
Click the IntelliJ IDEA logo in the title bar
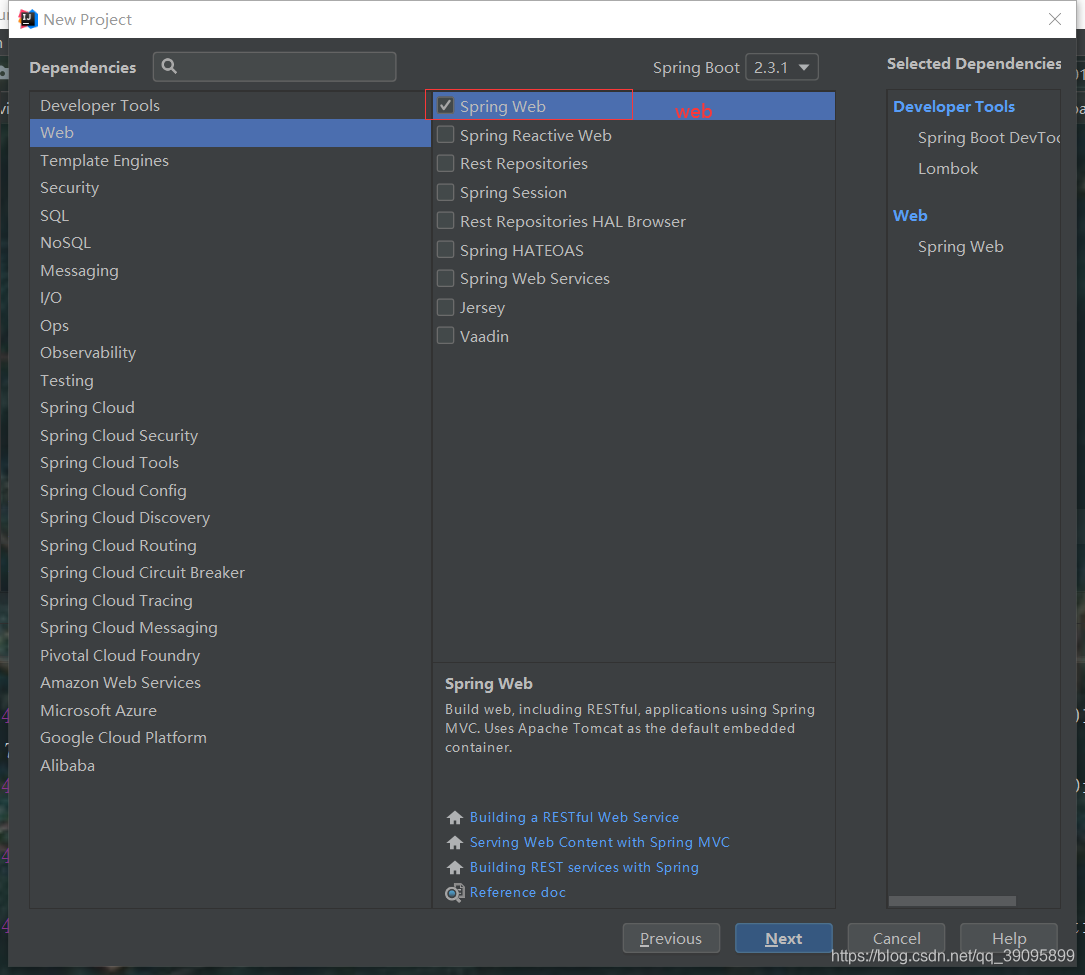(27, 18)
